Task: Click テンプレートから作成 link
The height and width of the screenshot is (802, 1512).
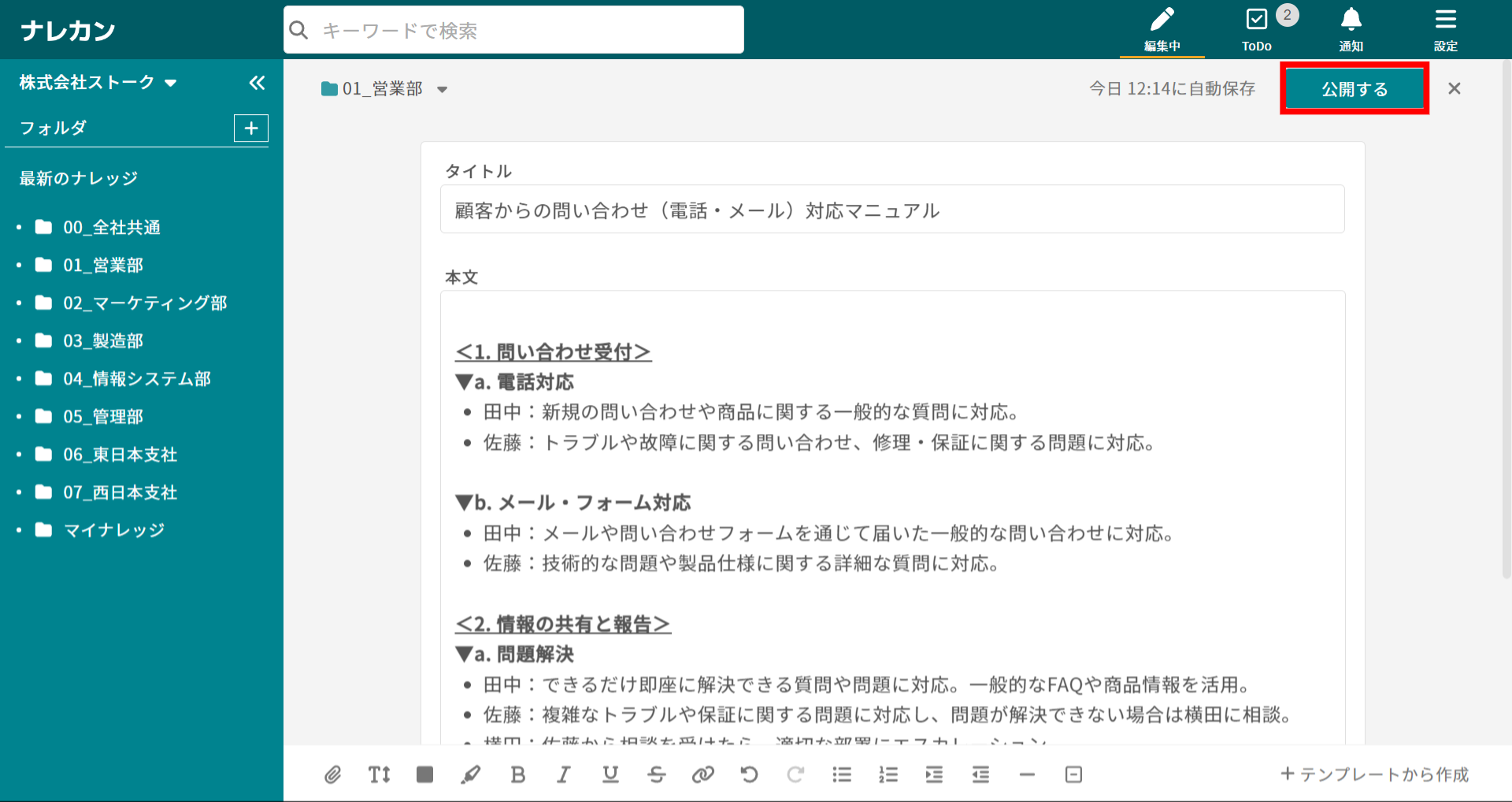Action: click(1375, 775)
